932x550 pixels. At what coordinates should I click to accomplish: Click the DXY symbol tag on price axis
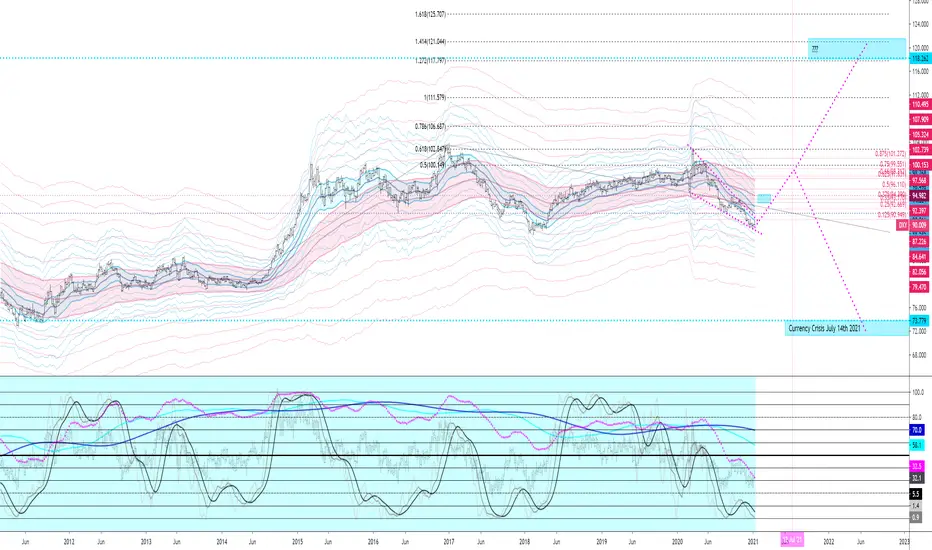902,225
